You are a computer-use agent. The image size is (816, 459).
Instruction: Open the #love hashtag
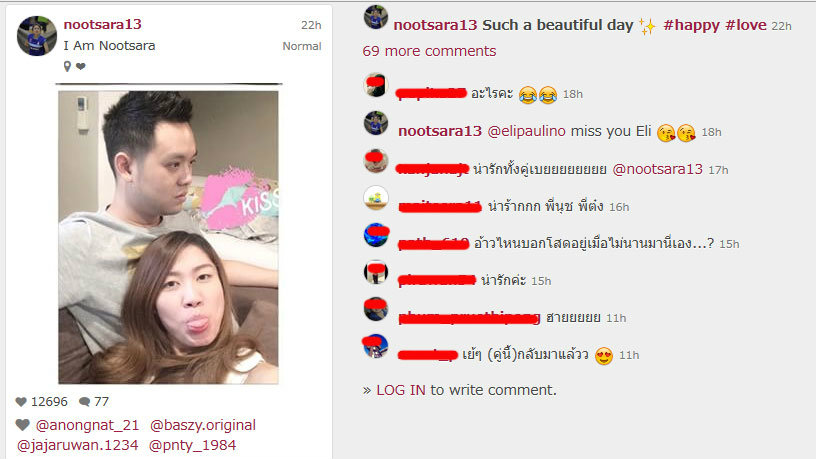[746, 25]
